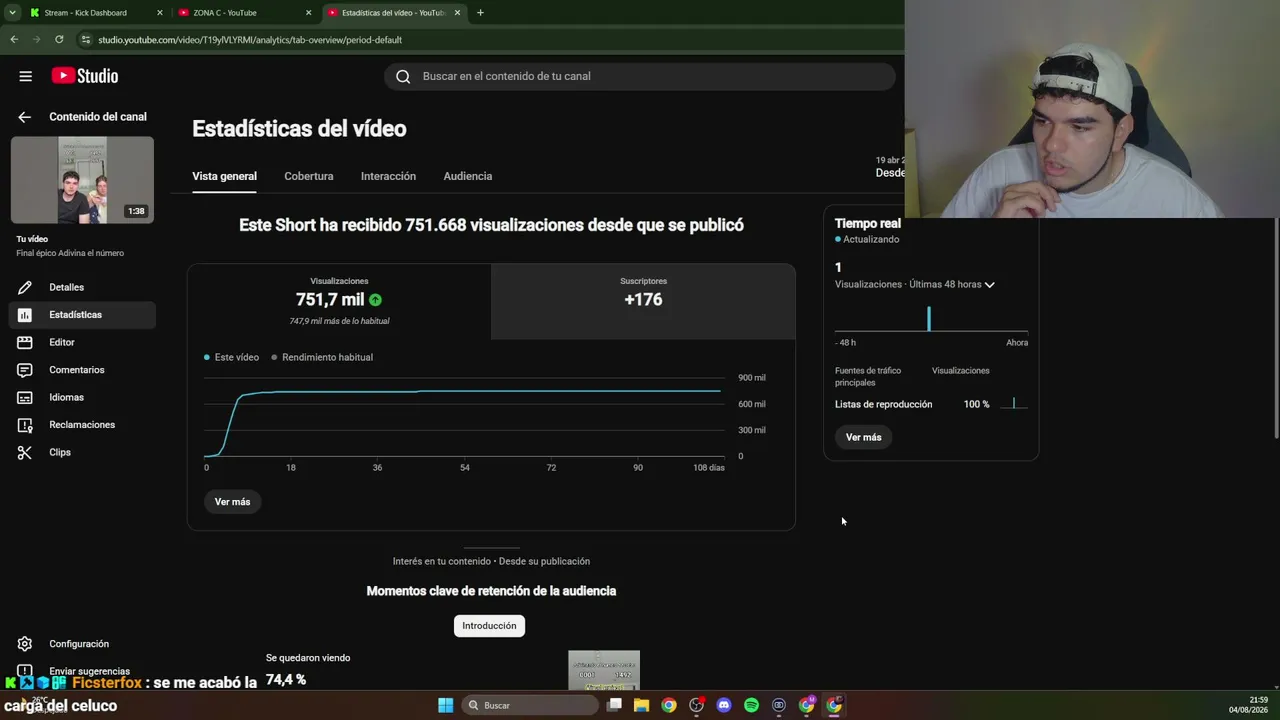Screen dimensions: 1280x720
Task: Open the Windows Start menu
Action: (445, 705)
